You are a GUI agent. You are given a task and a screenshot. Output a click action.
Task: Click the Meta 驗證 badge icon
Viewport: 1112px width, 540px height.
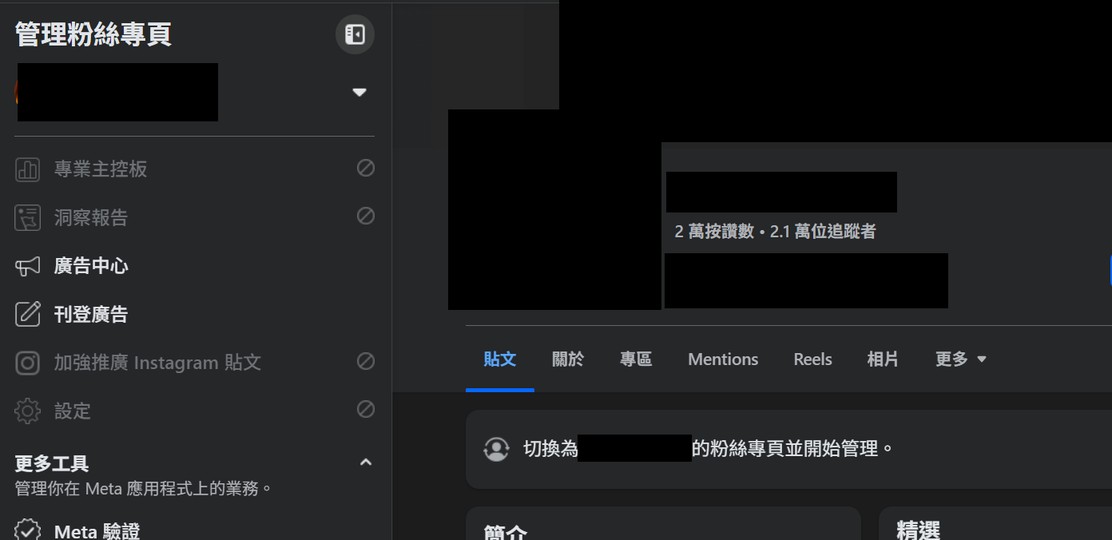tap(28, 530)
